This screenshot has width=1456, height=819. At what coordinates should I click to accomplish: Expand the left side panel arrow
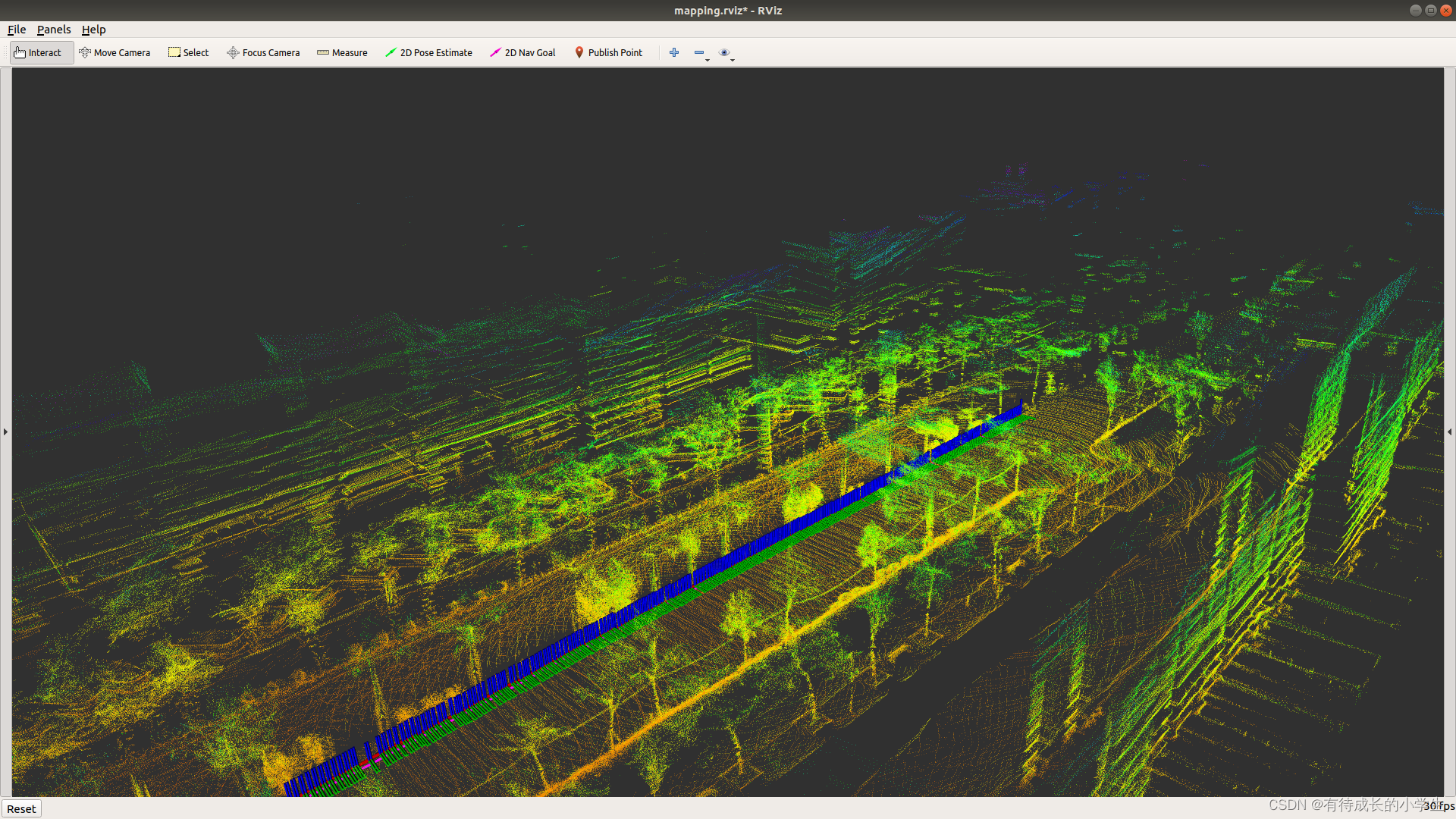(x=5, y=431)
